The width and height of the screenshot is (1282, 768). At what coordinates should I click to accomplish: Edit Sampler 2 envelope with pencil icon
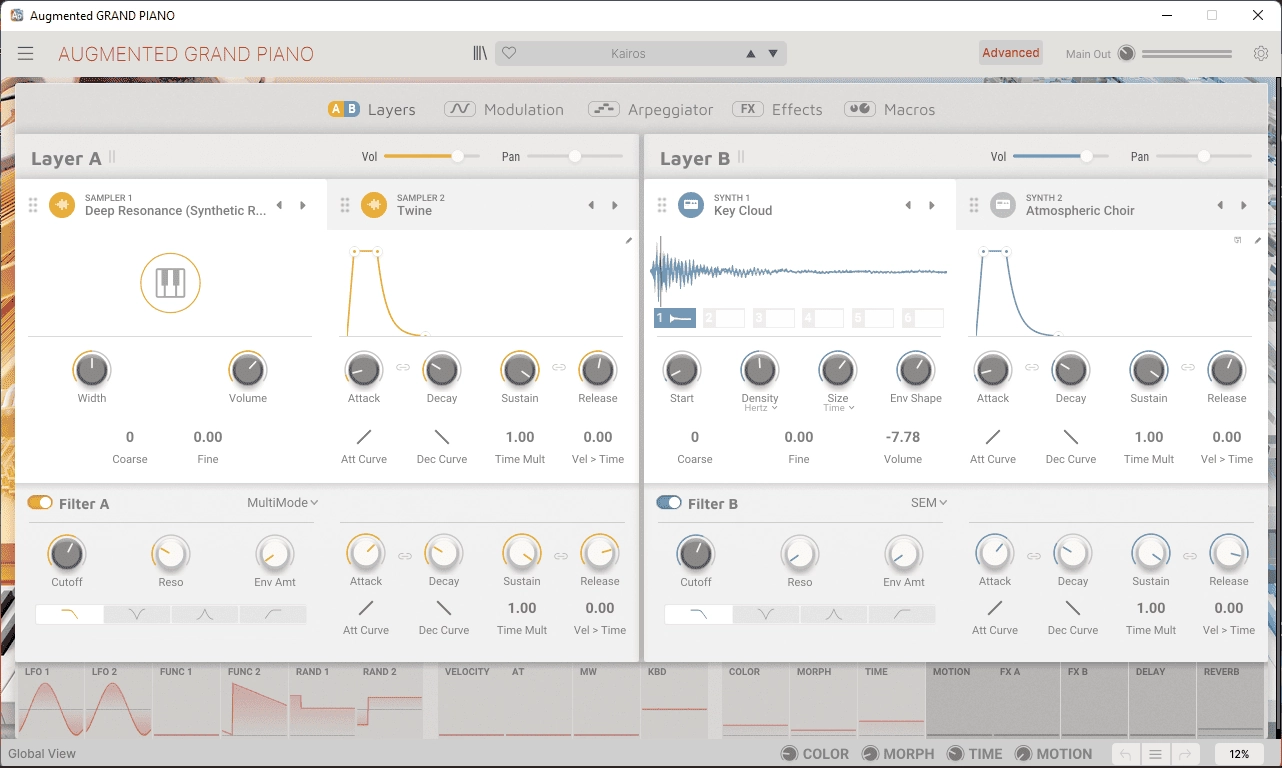(x=629, y=240)
